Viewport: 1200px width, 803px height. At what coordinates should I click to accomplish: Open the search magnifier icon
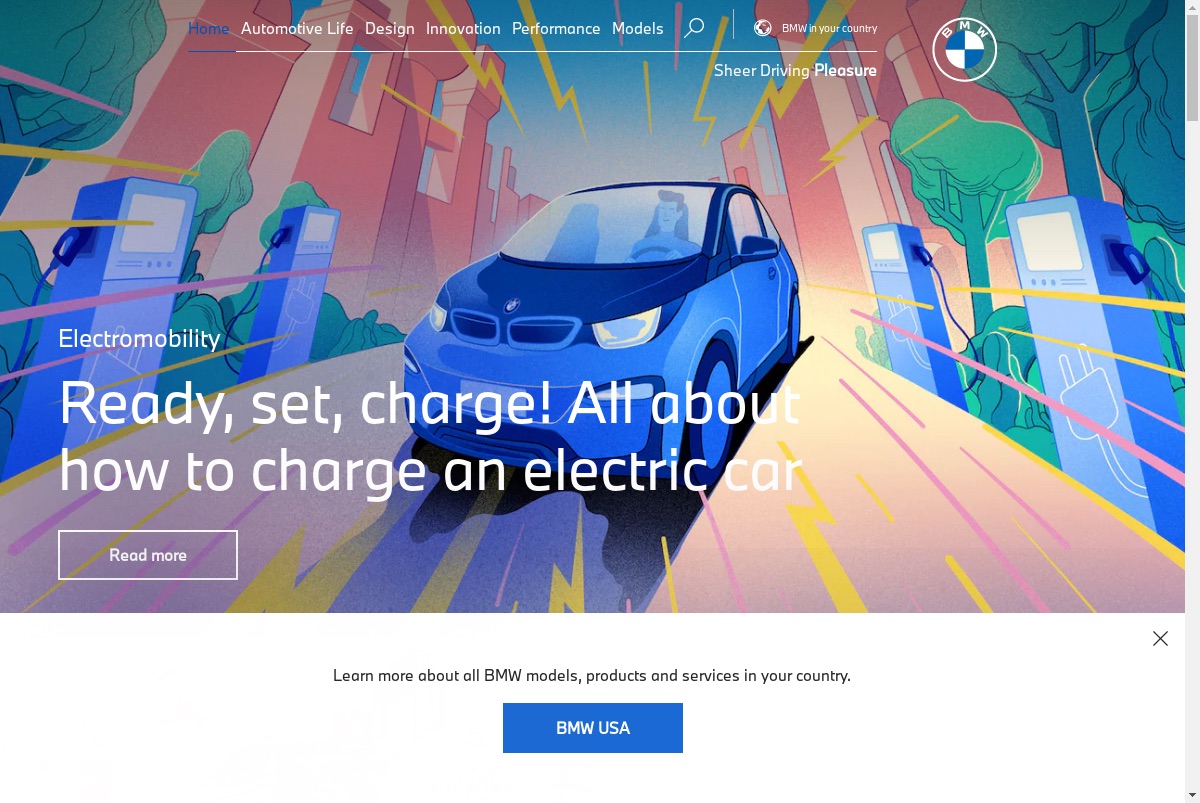pos(694,28)
